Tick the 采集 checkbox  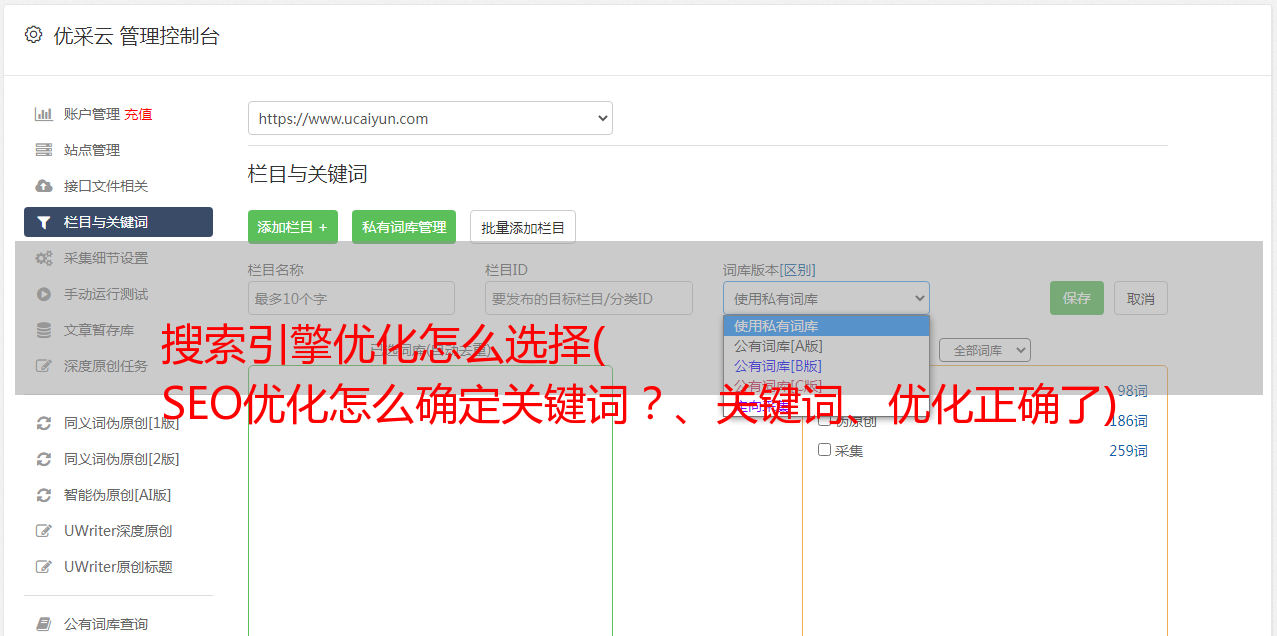[x=825, y=450]
